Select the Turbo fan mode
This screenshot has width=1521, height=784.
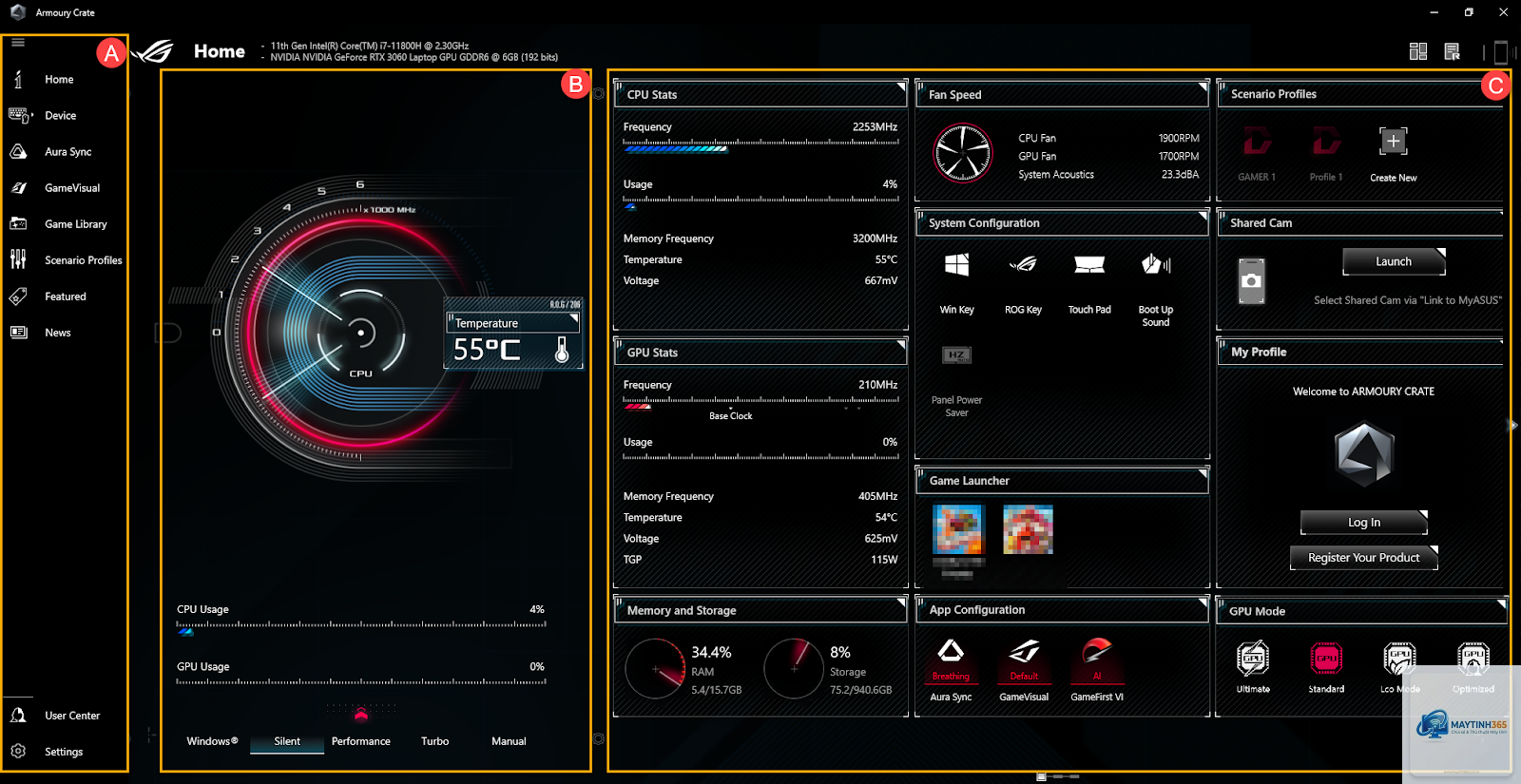click(x=435, y=741)
